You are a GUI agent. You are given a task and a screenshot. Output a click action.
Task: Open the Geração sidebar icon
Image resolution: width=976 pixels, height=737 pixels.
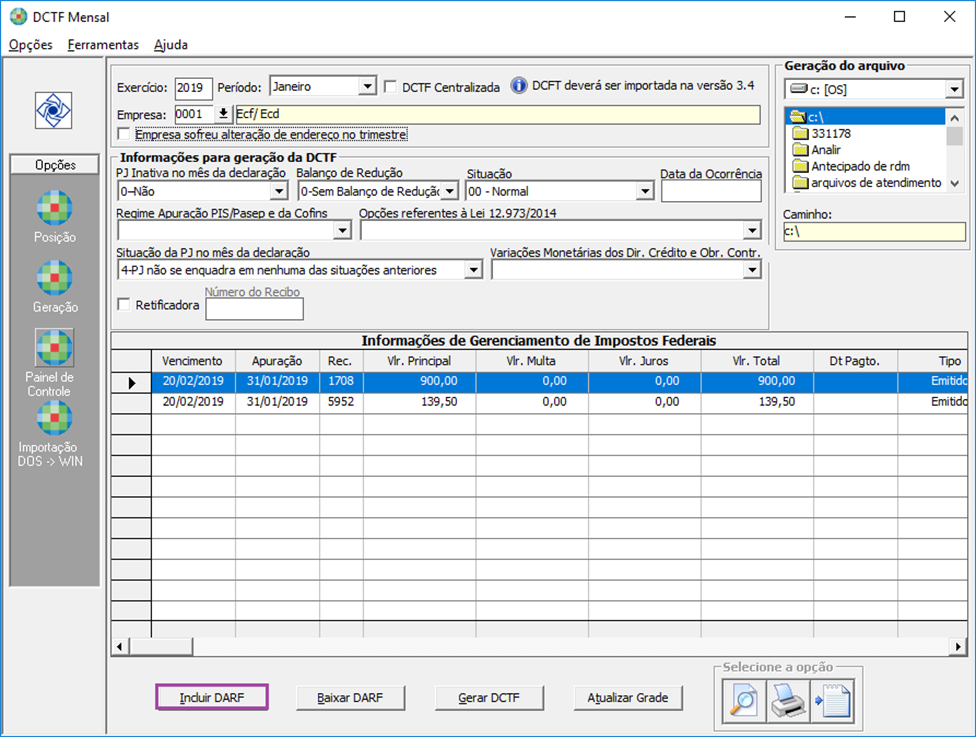tap(54, 278)
